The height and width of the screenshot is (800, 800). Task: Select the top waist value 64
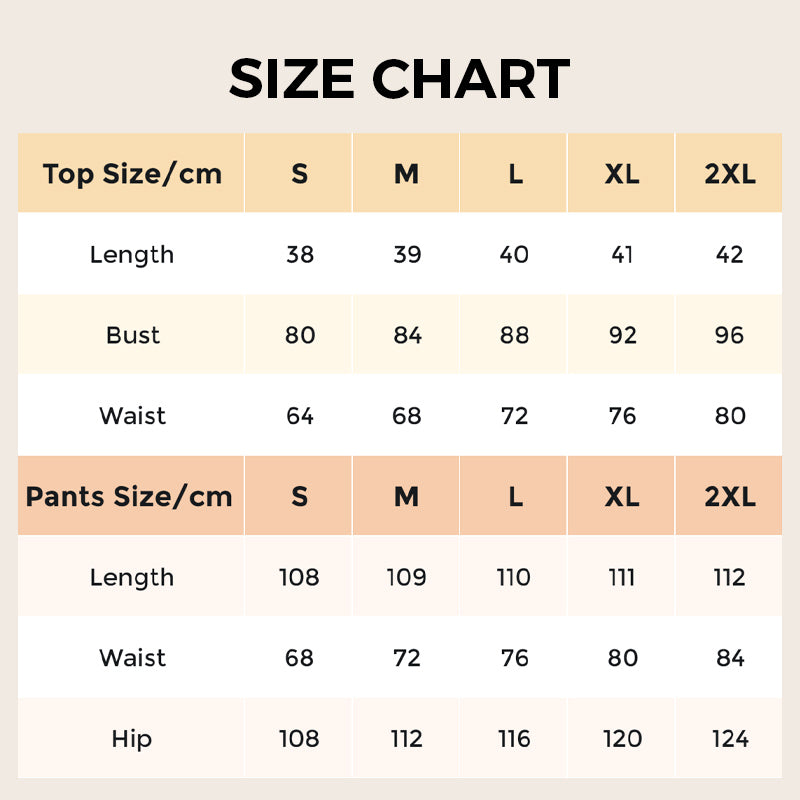click(x=300, y=416)
